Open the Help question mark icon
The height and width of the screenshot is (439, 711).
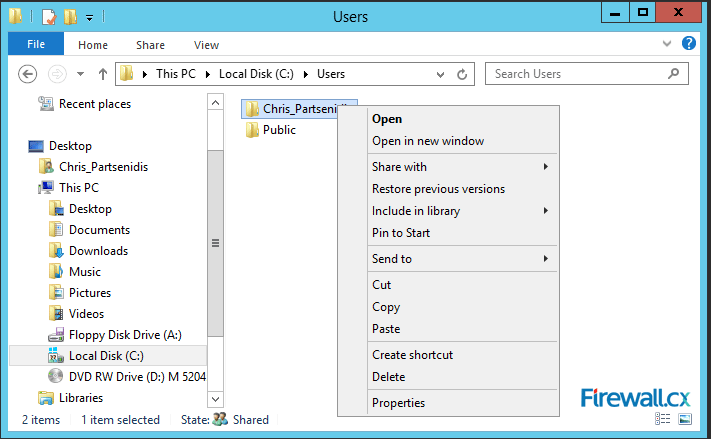[x=688, y=43]
